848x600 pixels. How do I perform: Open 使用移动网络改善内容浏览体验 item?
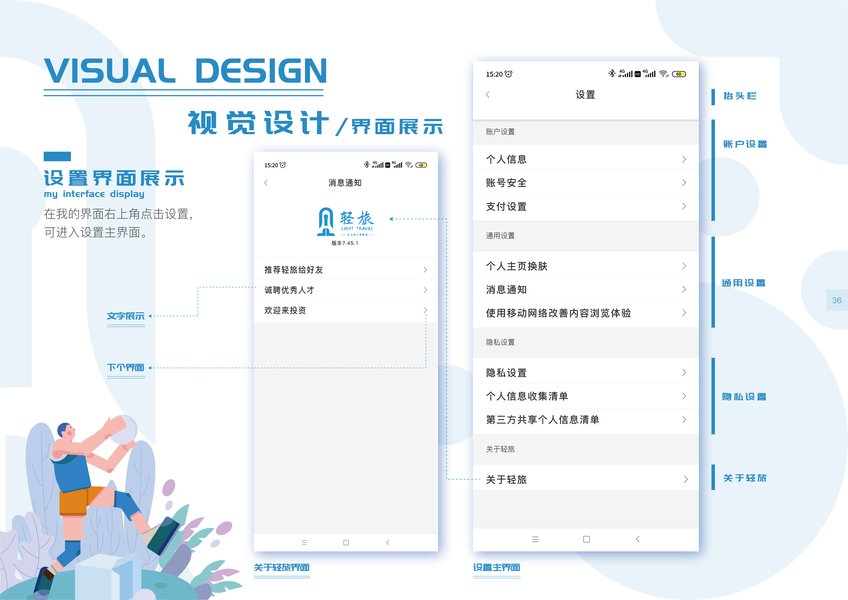[586, 313]
